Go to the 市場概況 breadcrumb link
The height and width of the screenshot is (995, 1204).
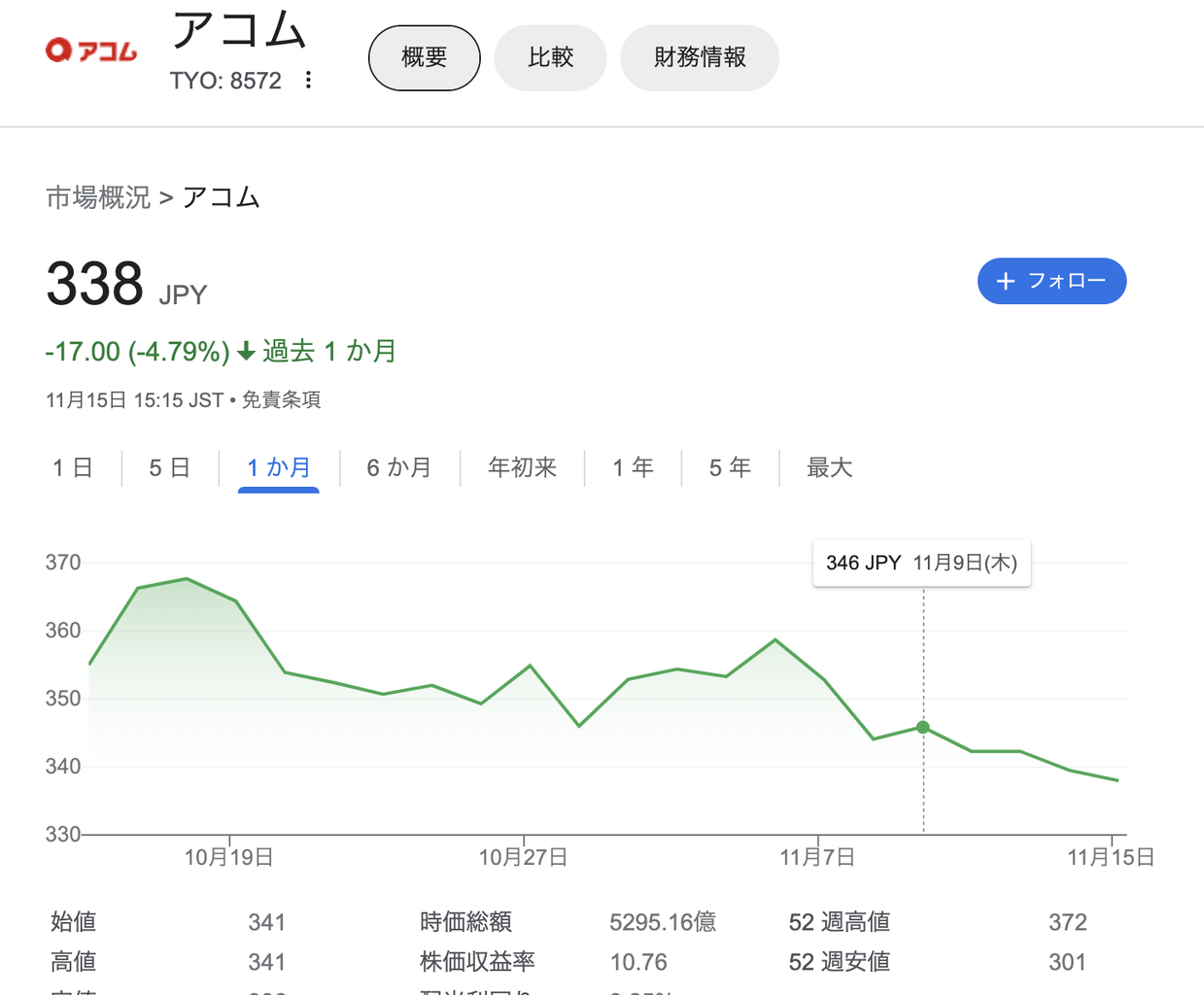(98, 197)
